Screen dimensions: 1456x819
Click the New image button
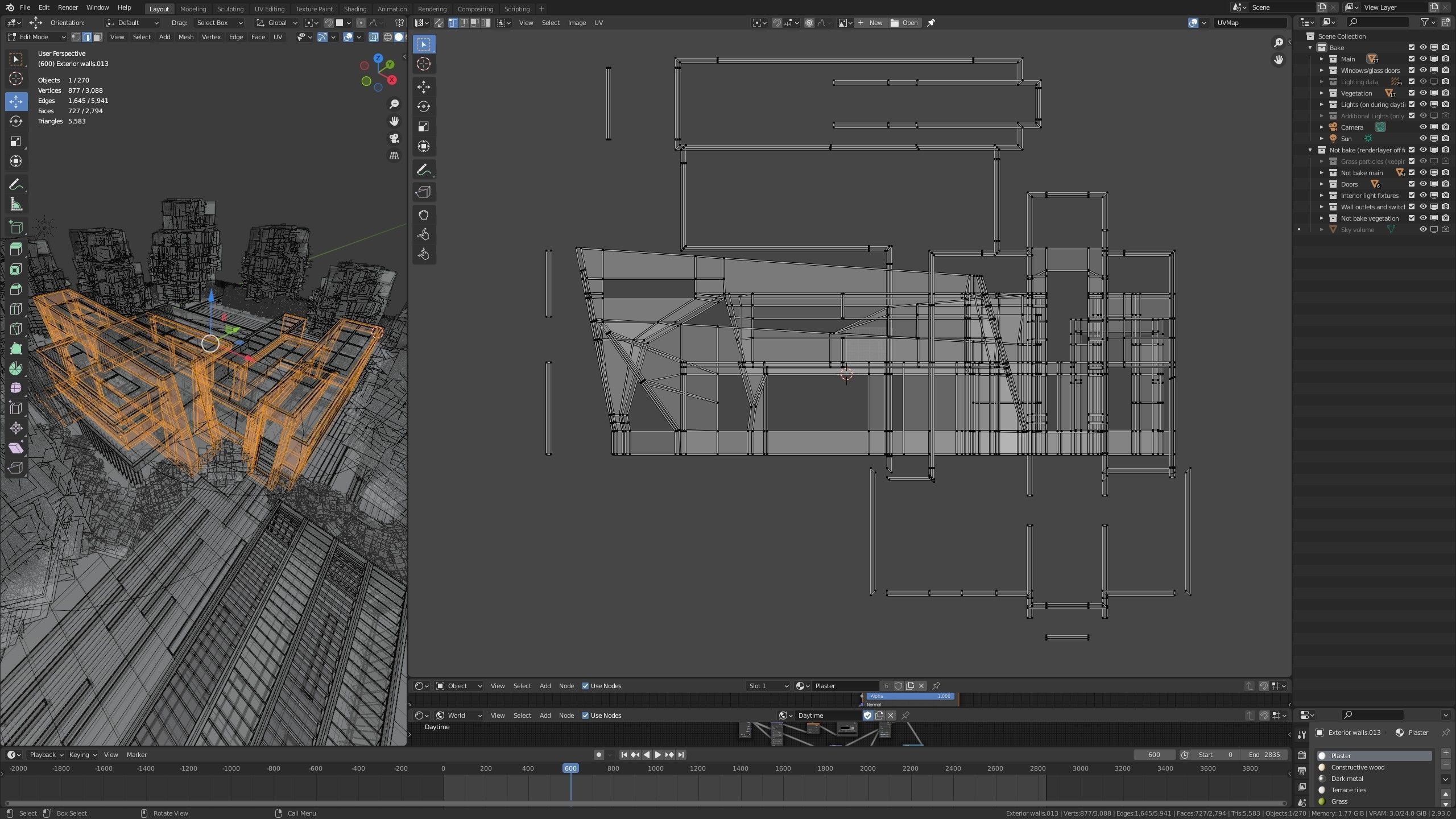(x=870, y=23)
